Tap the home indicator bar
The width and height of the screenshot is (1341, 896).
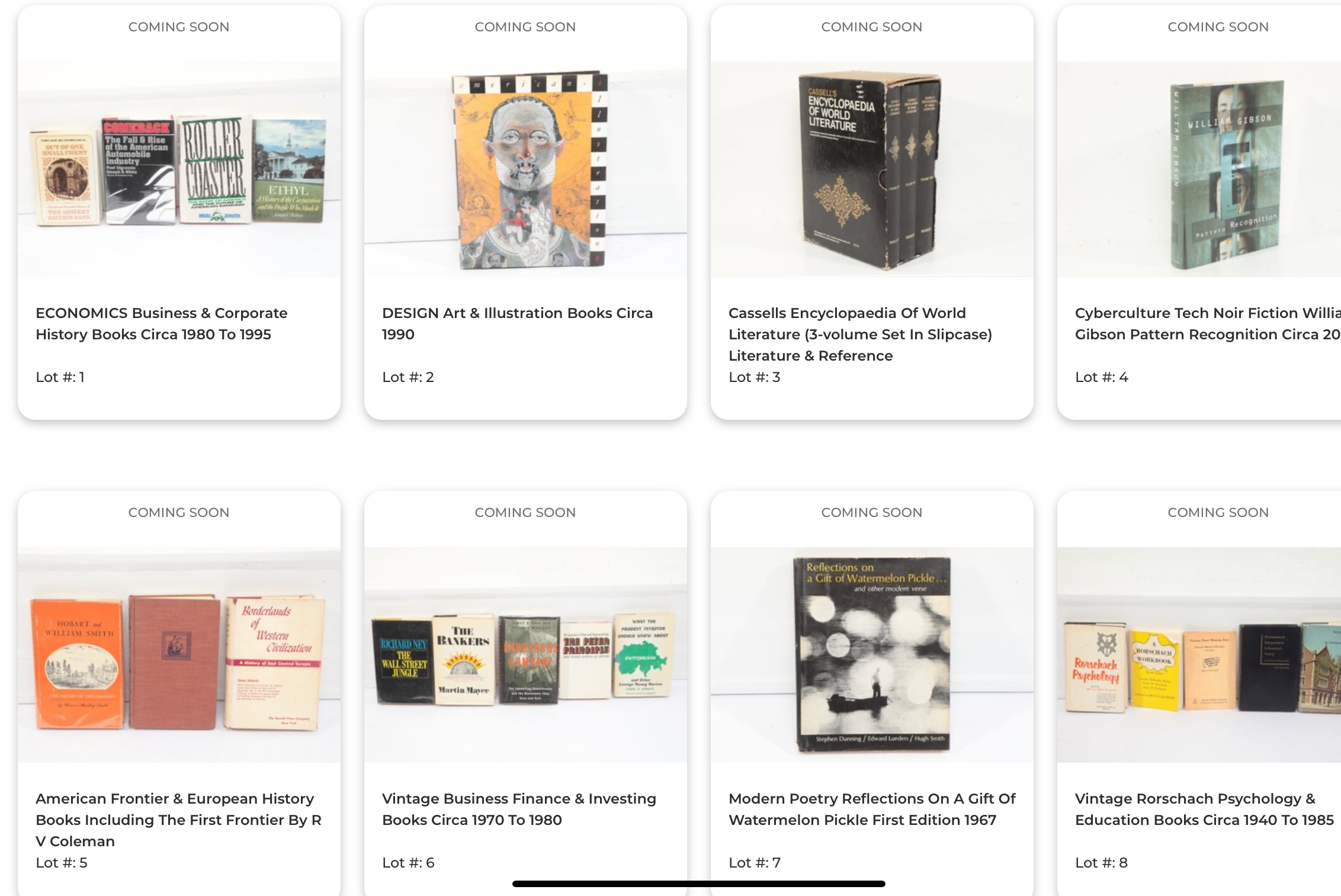(x=699, y=884)
